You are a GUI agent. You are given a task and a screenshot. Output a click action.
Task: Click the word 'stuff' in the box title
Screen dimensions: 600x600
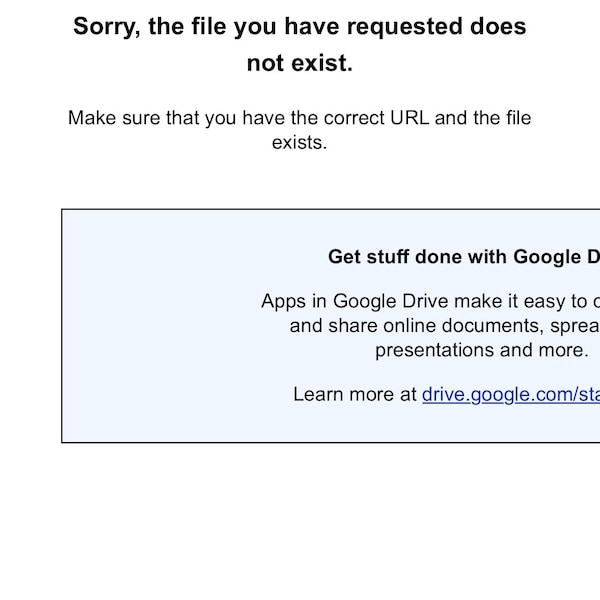pyautogui.click(x=388, y=257)
